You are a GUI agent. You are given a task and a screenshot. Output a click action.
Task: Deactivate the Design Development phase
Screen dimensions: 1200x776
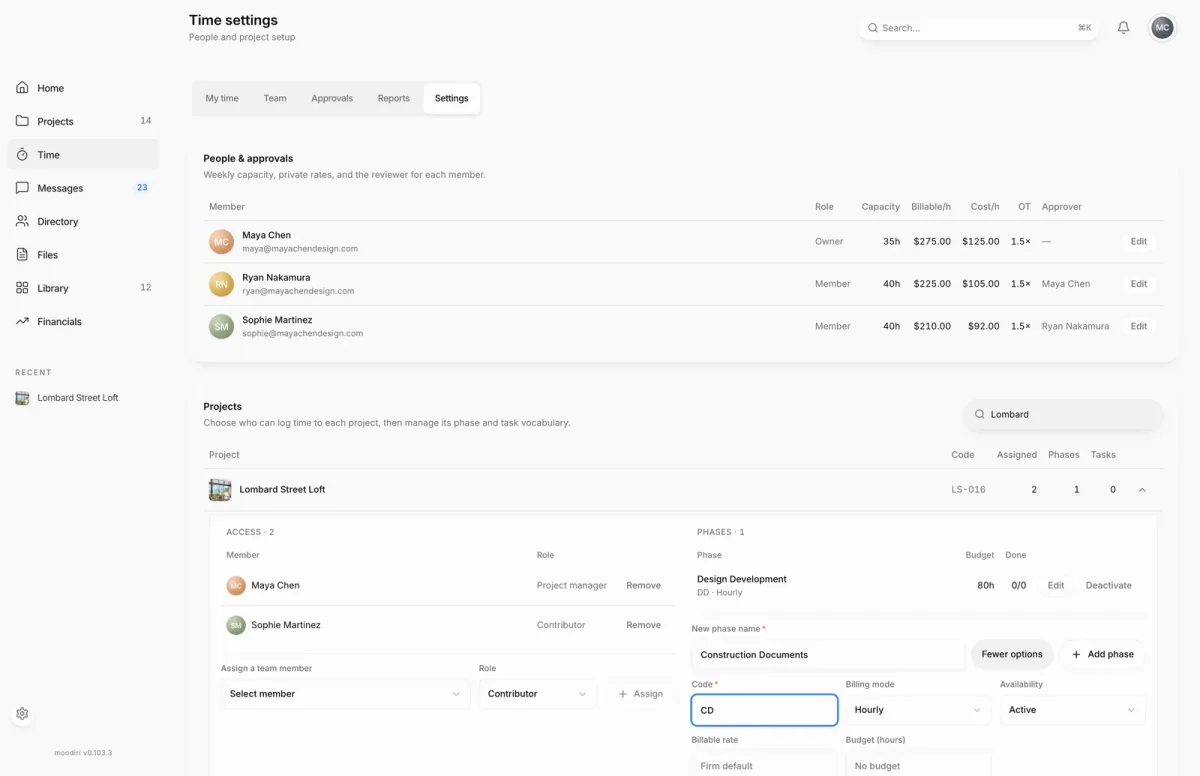point(1109,586)
